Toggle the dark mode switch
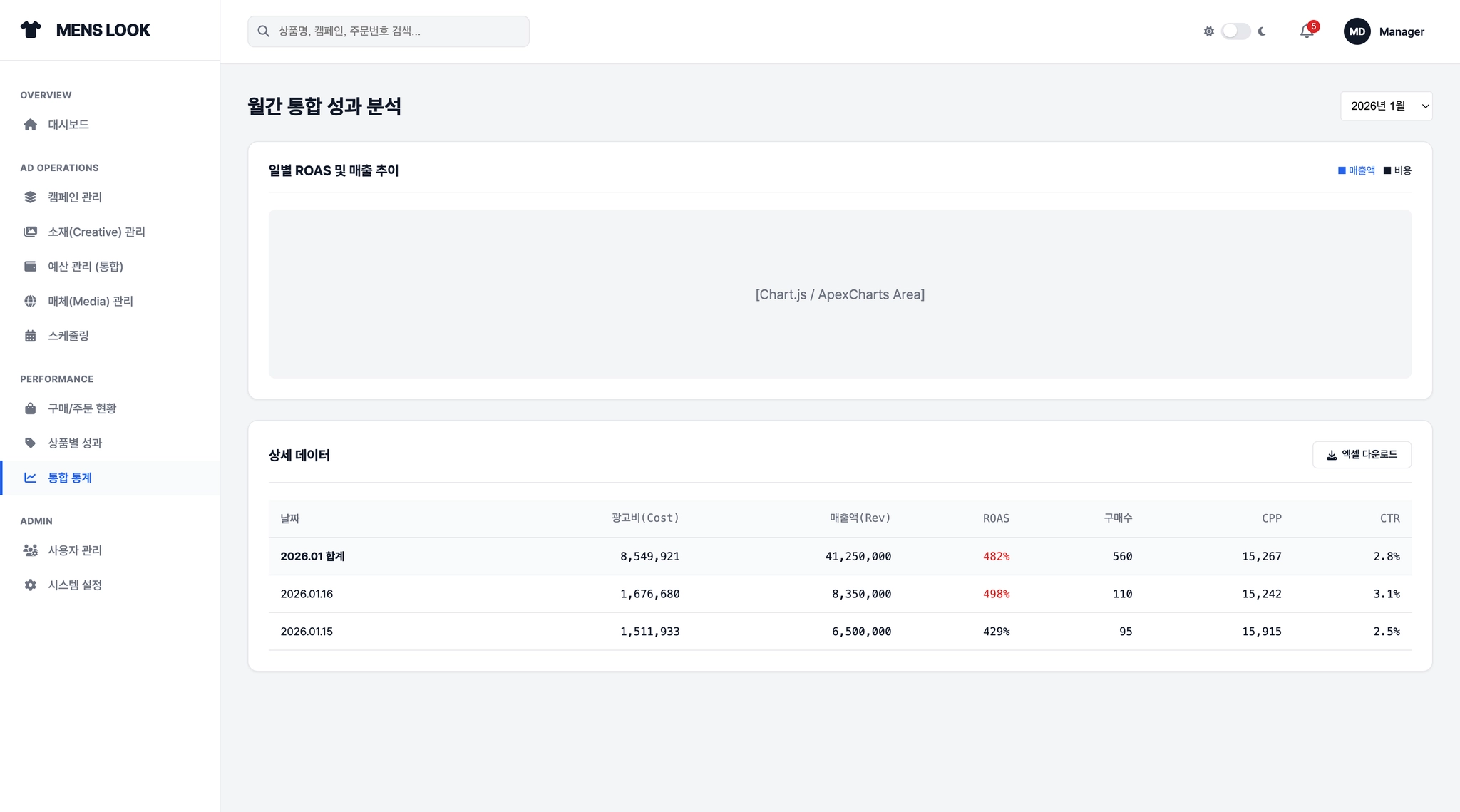 point(1235,31)
